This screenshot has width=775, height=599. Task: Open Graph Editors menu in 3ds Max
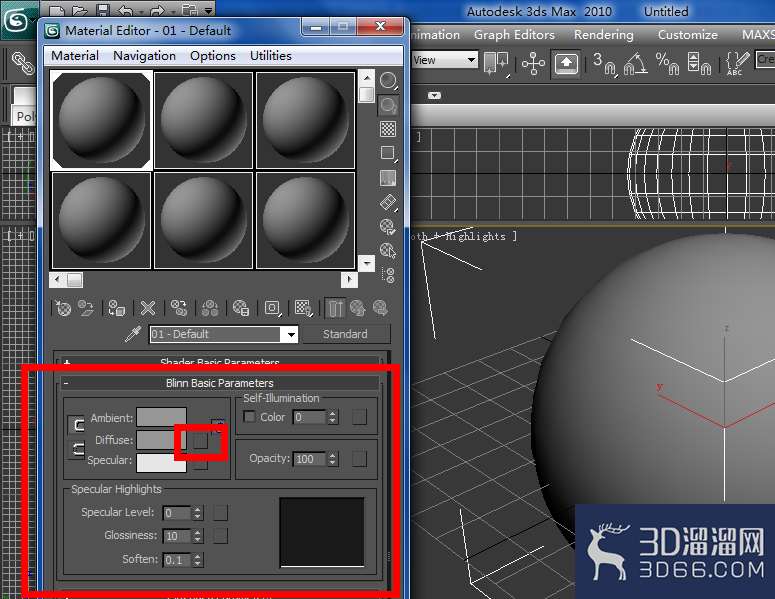pos(514,35)
